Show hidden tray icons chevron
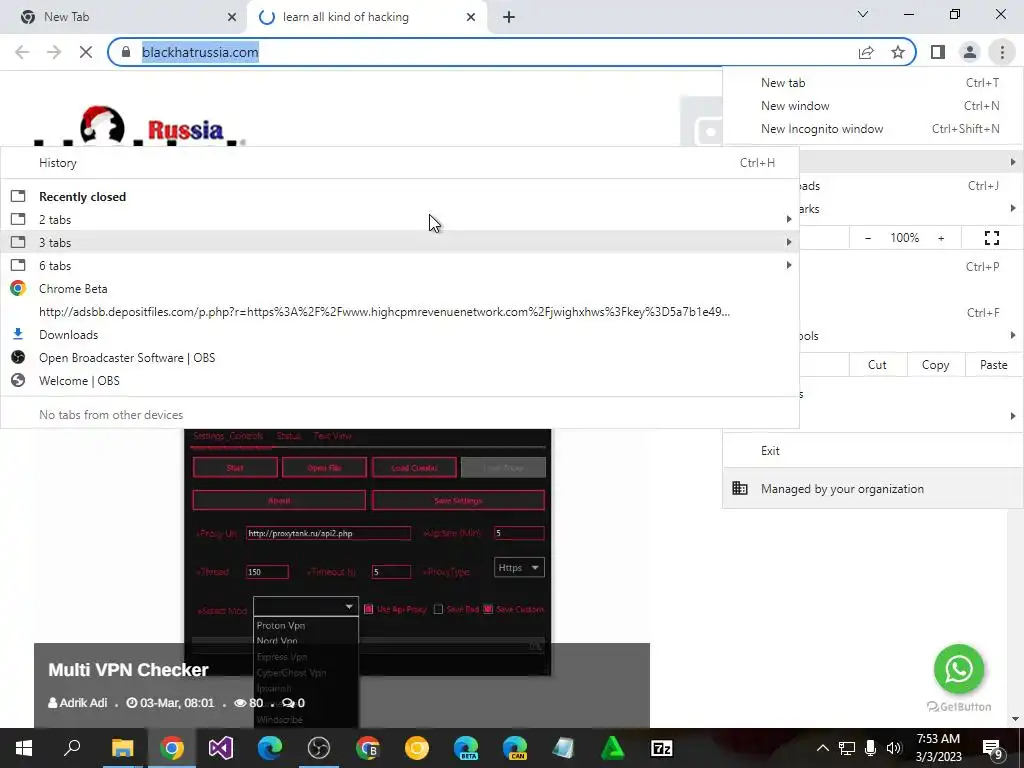This screenshot has height=768, width=1024. pyautogui.click(x=823, y=748)
